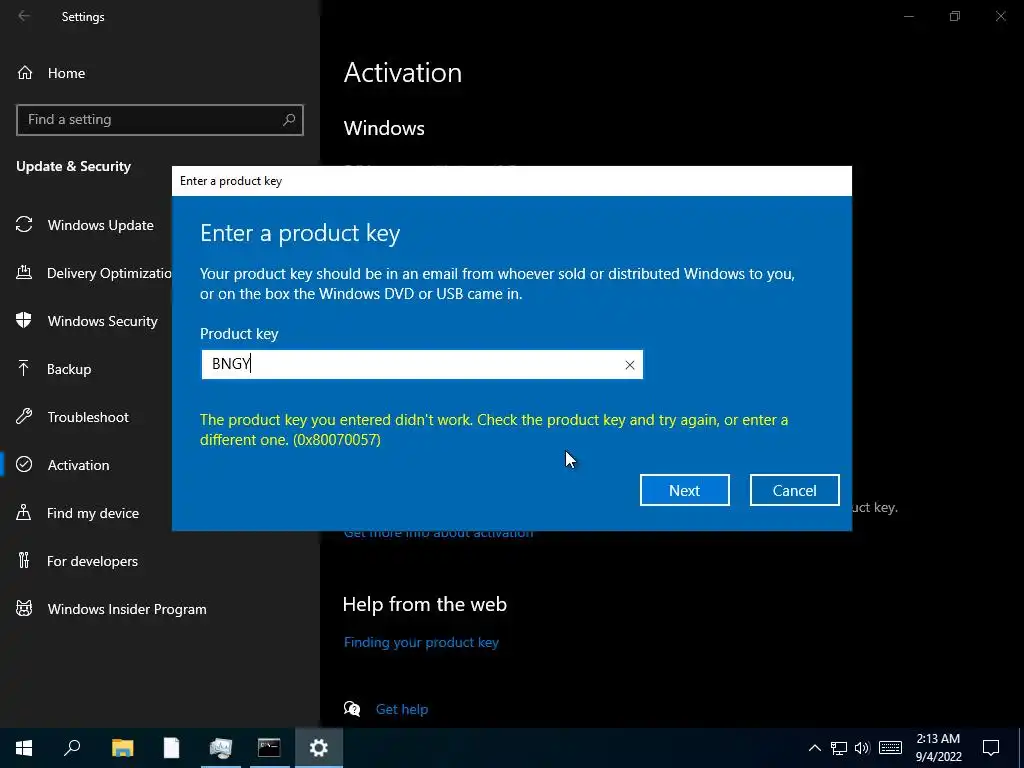Viewport: 1024px width, 768px height.
Task: Select For developers in sidebar
Action: tap(92, 561)
